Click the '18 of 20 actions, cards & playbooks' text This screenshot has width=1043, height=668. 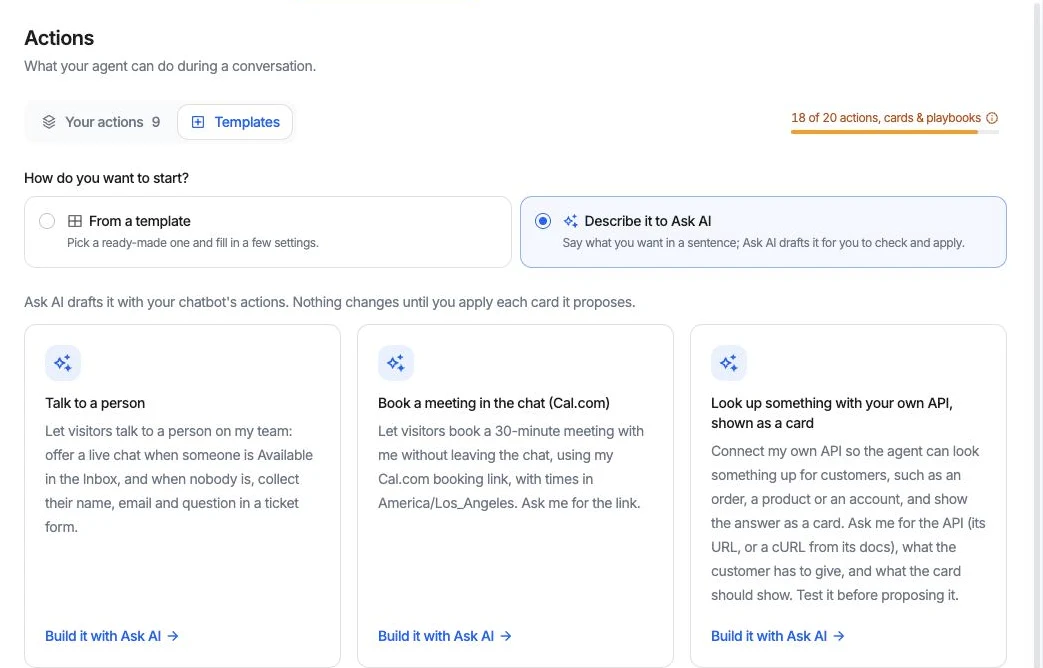click(886, 118)
